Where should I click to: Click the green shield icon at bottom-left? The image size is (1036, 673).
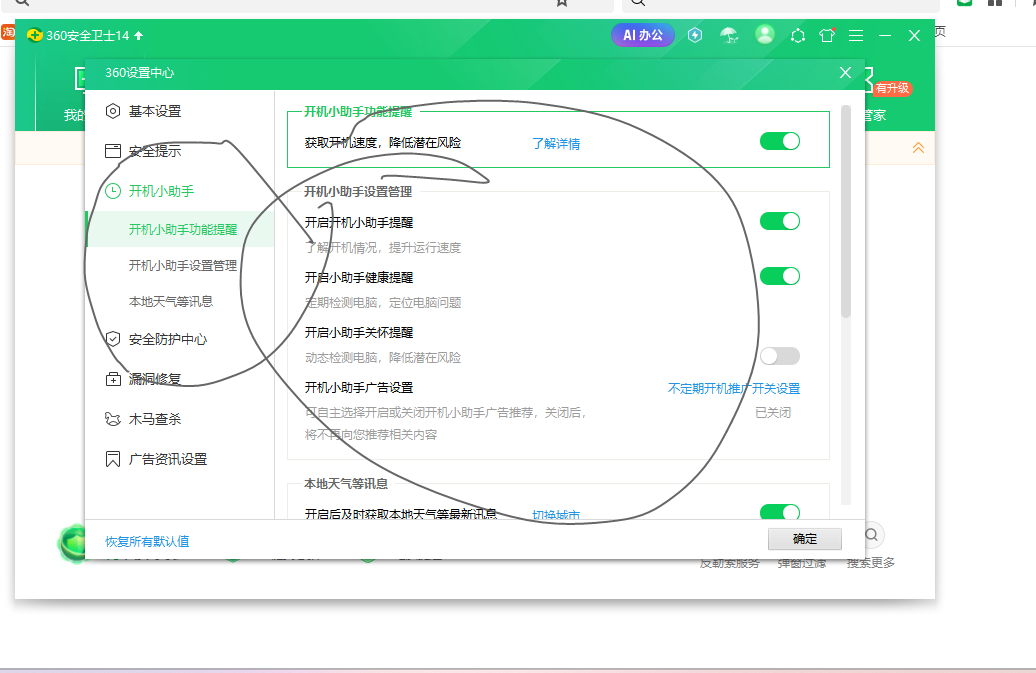coord(71,543)
